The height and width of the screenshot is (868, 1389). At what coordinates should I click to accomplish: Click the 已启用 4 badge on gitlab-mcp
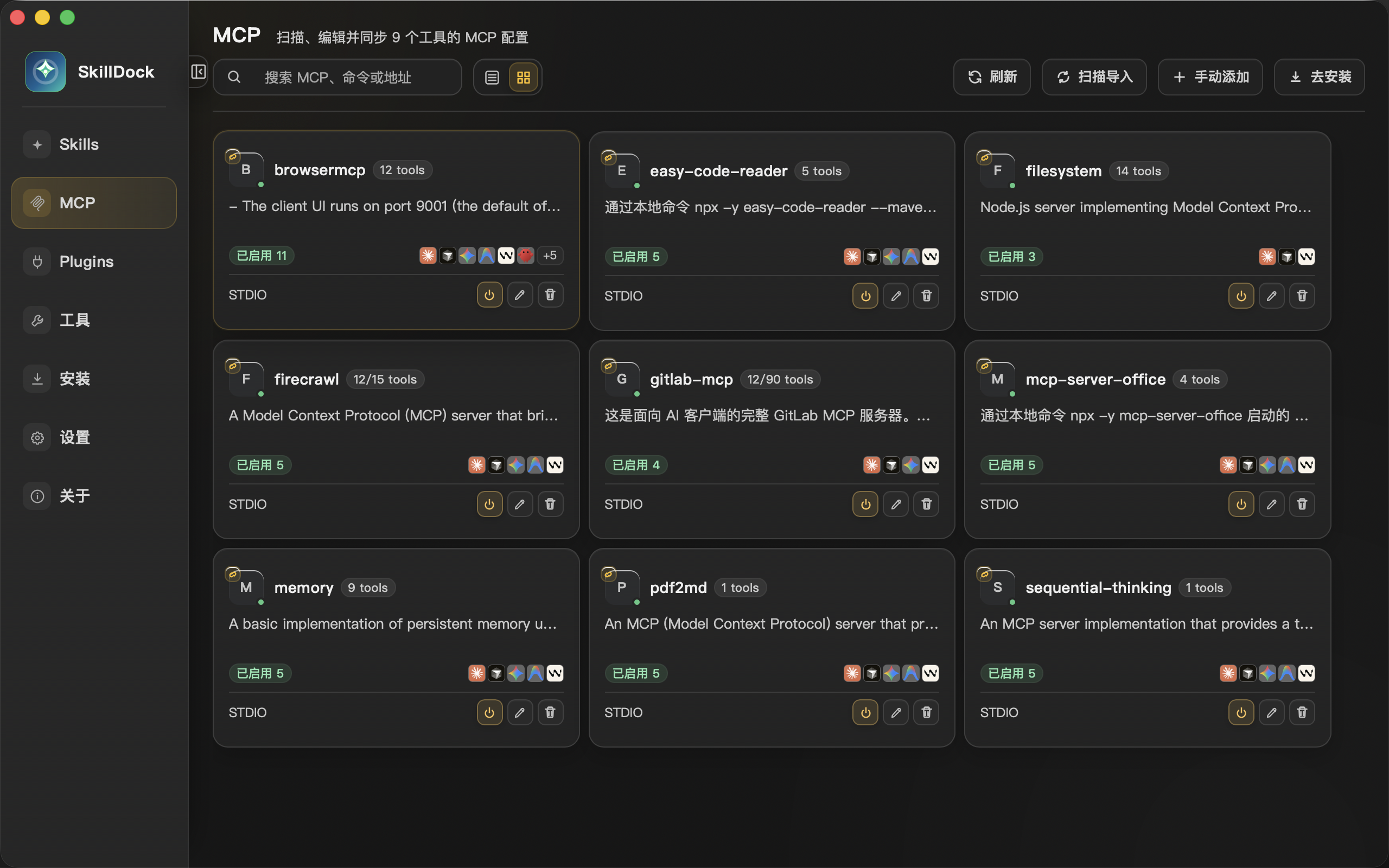click(x=636, y=465)
